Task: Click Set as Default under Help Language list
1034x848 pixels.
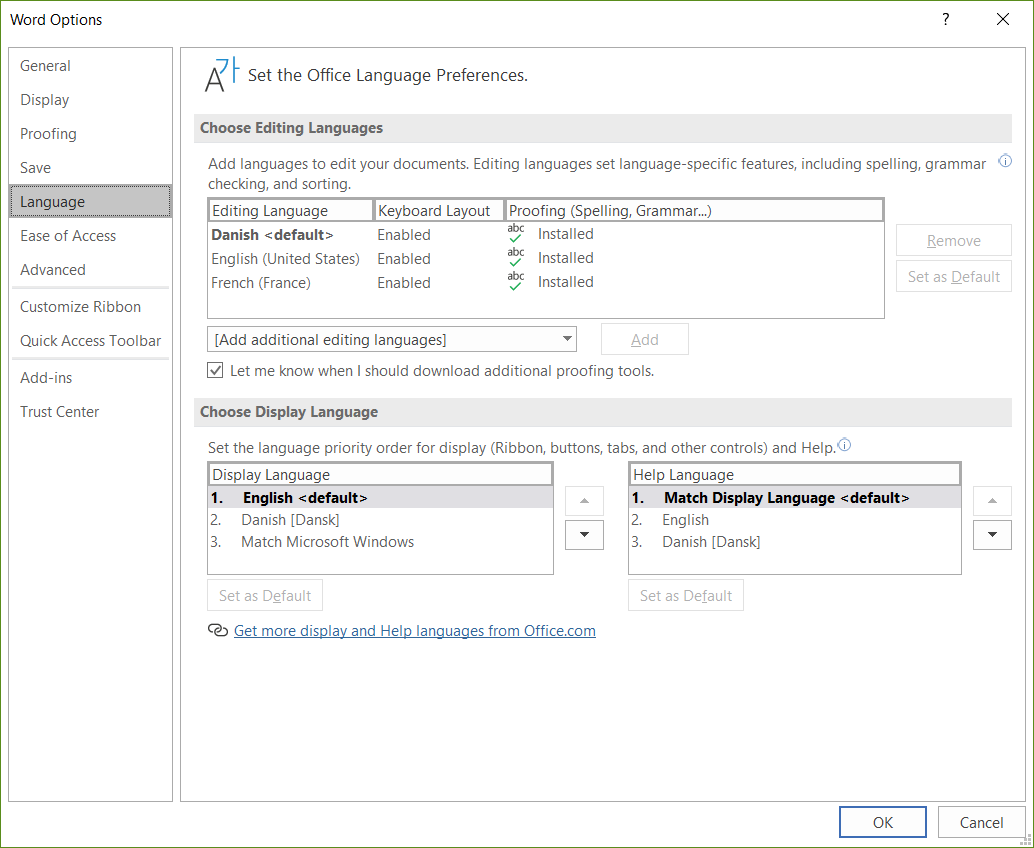Action: [x=686, y=595]
